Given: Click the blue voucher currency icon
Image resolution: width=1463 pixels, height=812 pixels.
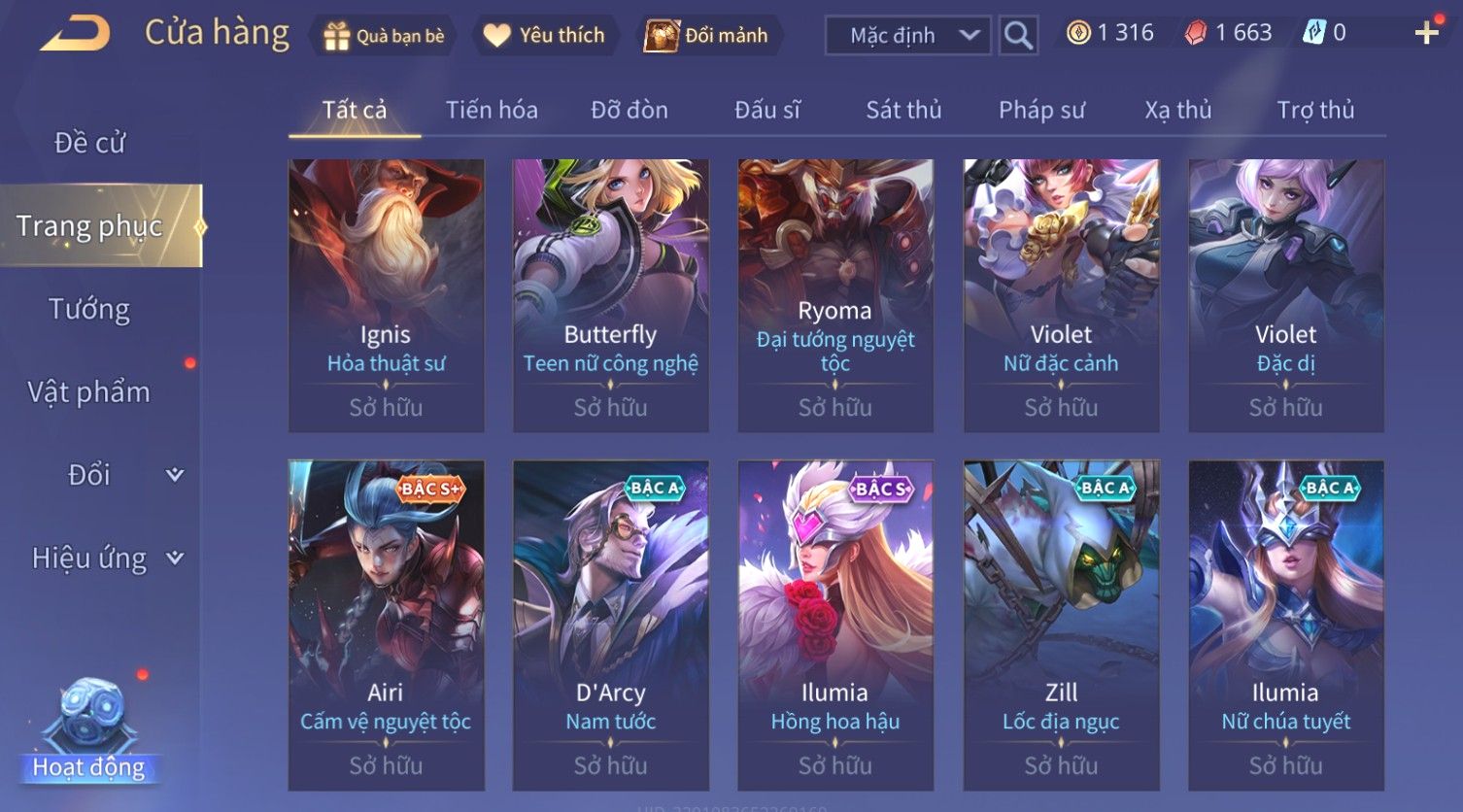Looking at the screenshot, I should tap(1314, 33).
